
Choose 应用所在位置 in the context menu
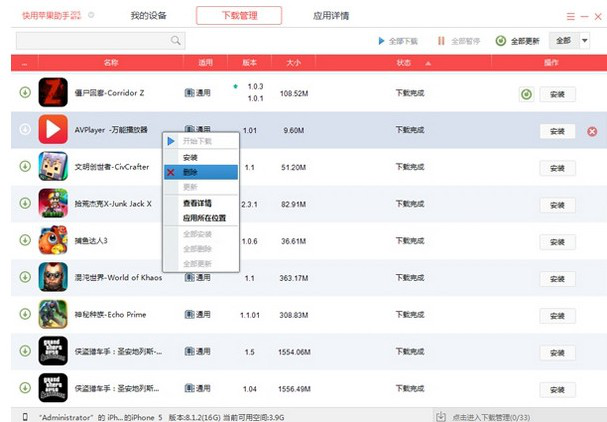coord(201,218)
